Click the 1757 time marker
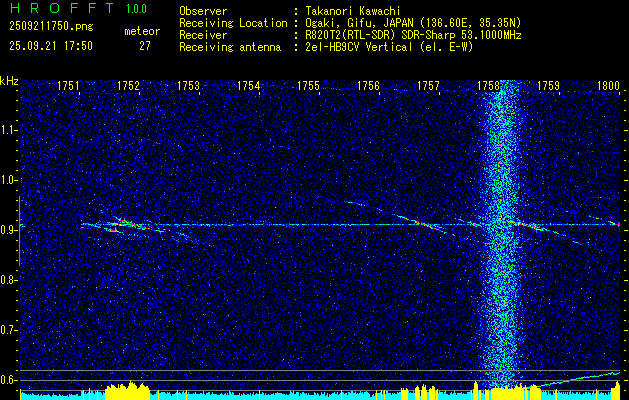Screen dimensions: 629x400 click(x=429, y=85)
